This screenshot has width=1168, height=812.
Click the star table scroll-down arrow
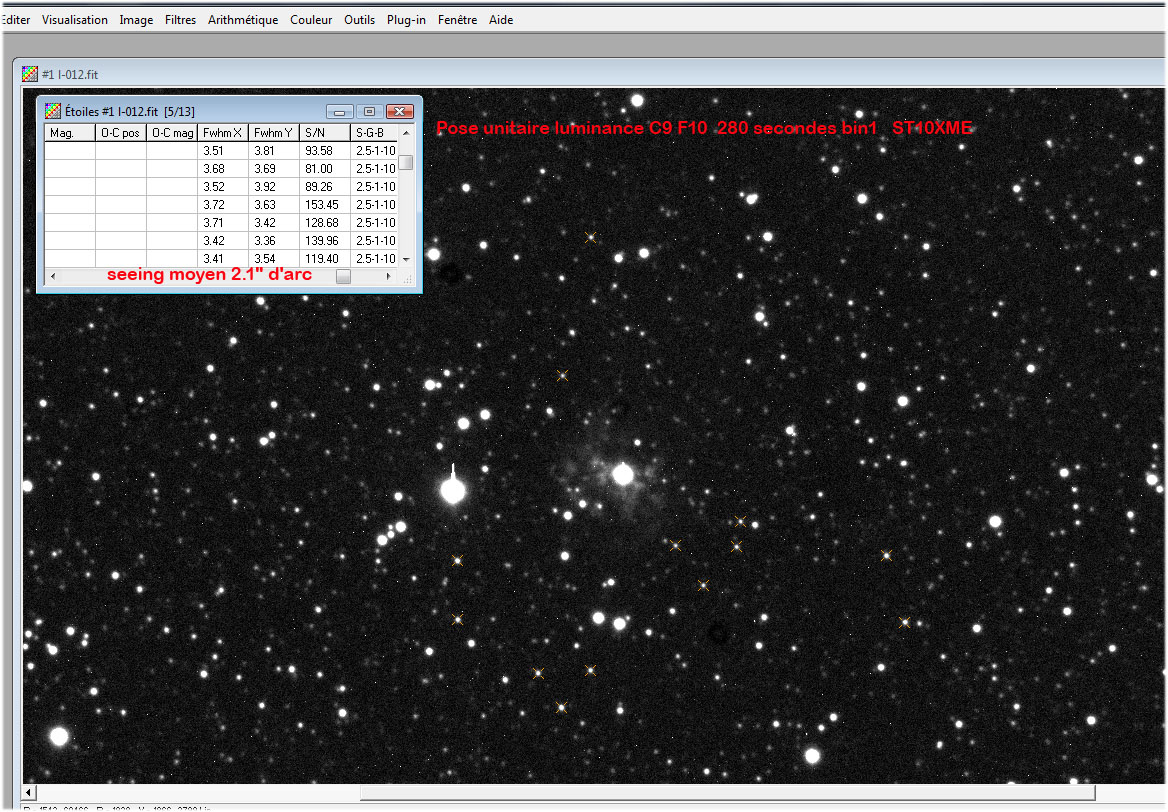(x=406, y=259)
